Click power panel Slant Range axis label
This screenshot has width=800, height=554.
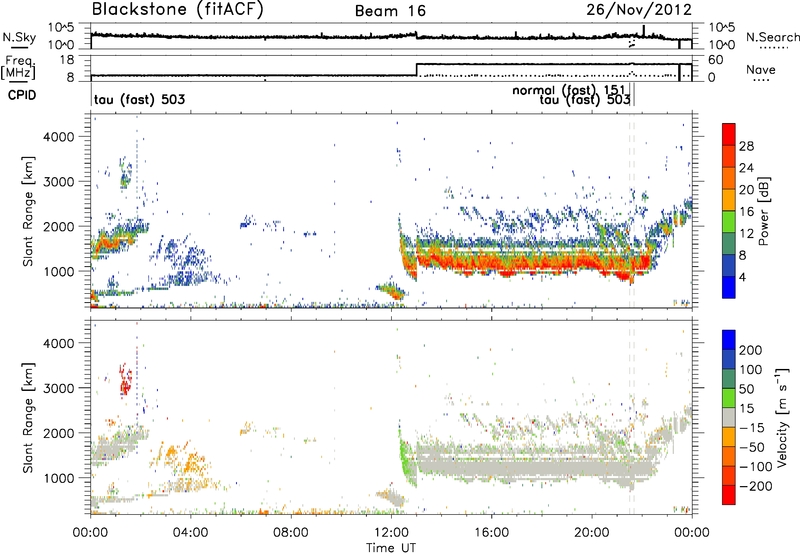pos(28,211)
